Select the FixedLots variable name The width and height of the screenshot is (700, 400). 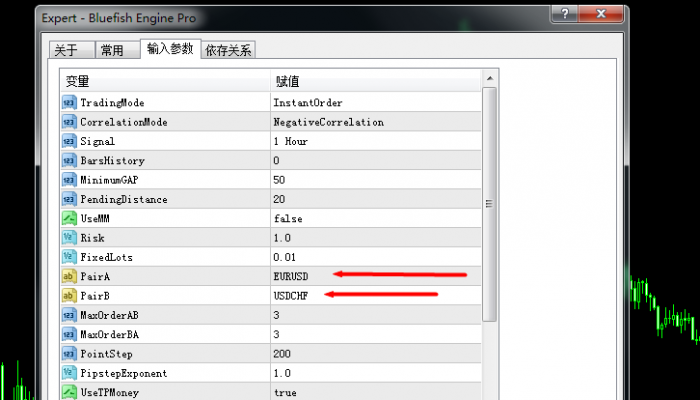pyautogui.click(x=106, y=257)
